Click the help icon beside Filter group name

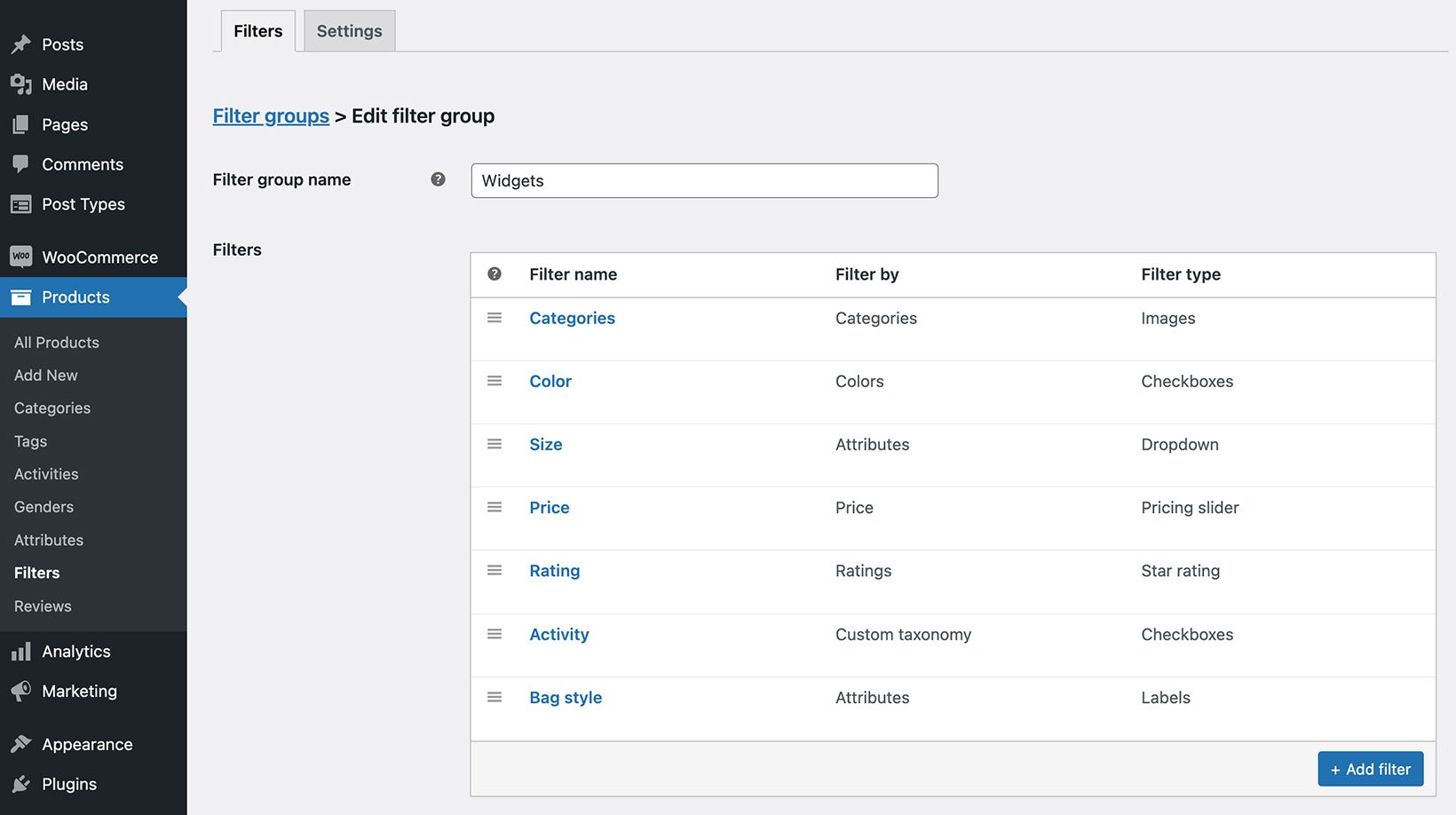point(438,178)
